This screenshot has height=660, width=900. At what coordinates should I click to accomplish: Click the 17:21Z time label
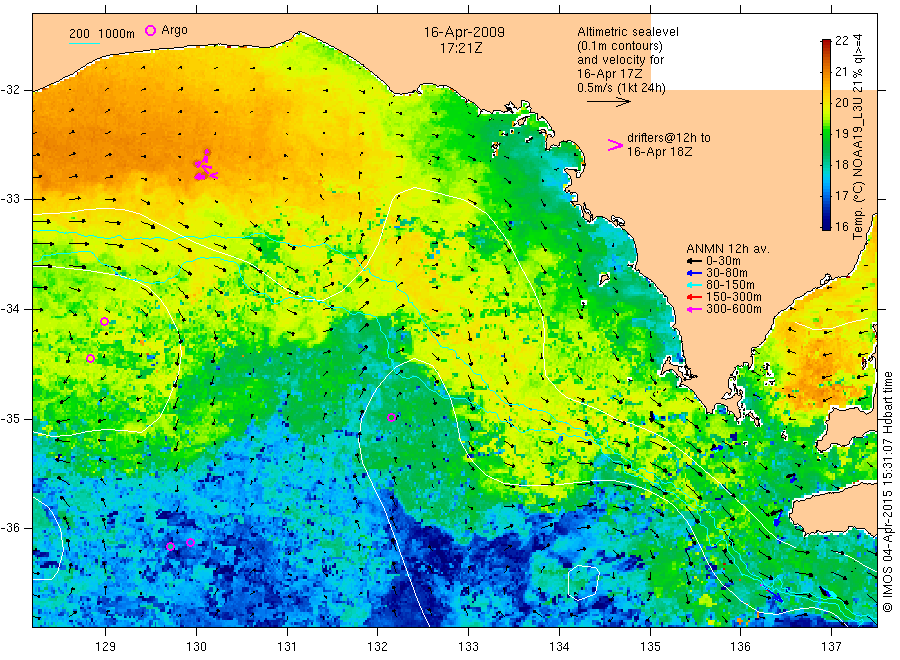coord(461,48)
